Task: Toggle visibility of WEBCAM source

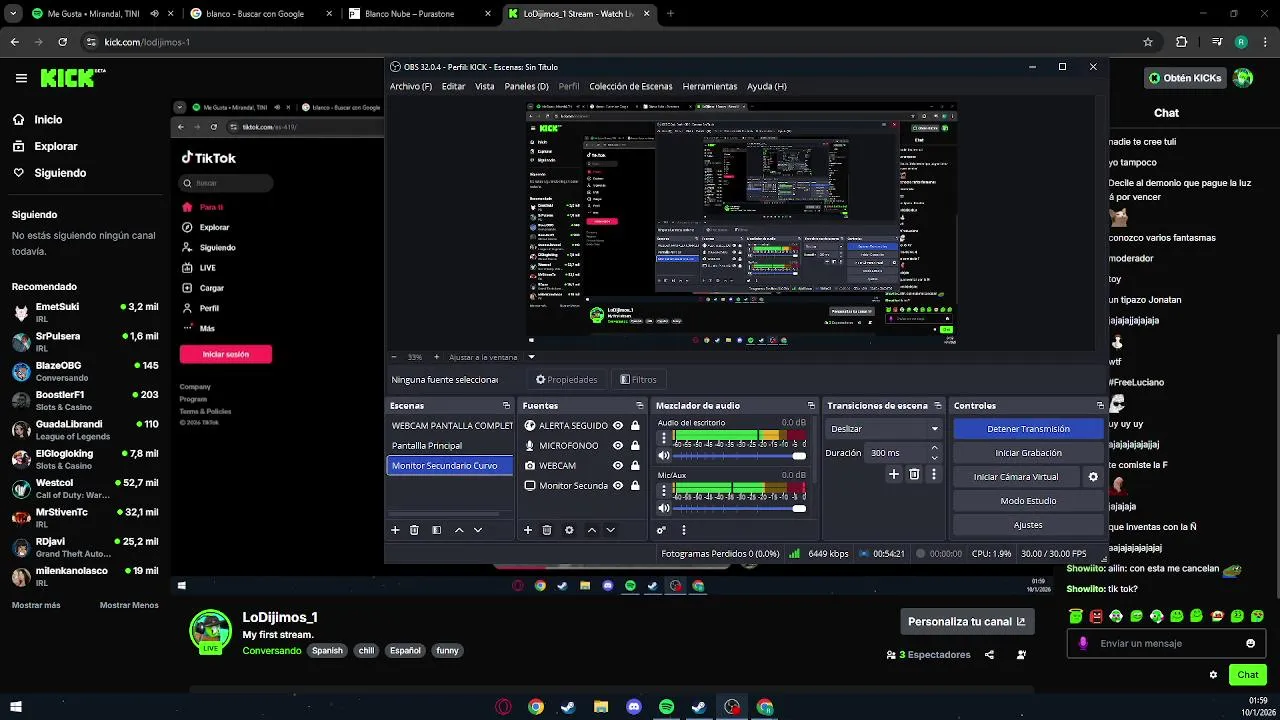Action: point(618,466)
